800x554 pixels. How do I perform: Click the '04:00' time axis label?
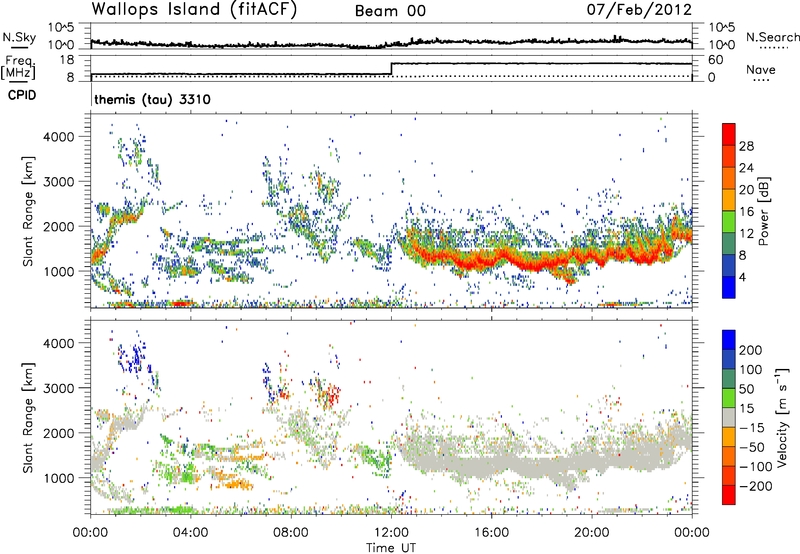click(191, 533)
